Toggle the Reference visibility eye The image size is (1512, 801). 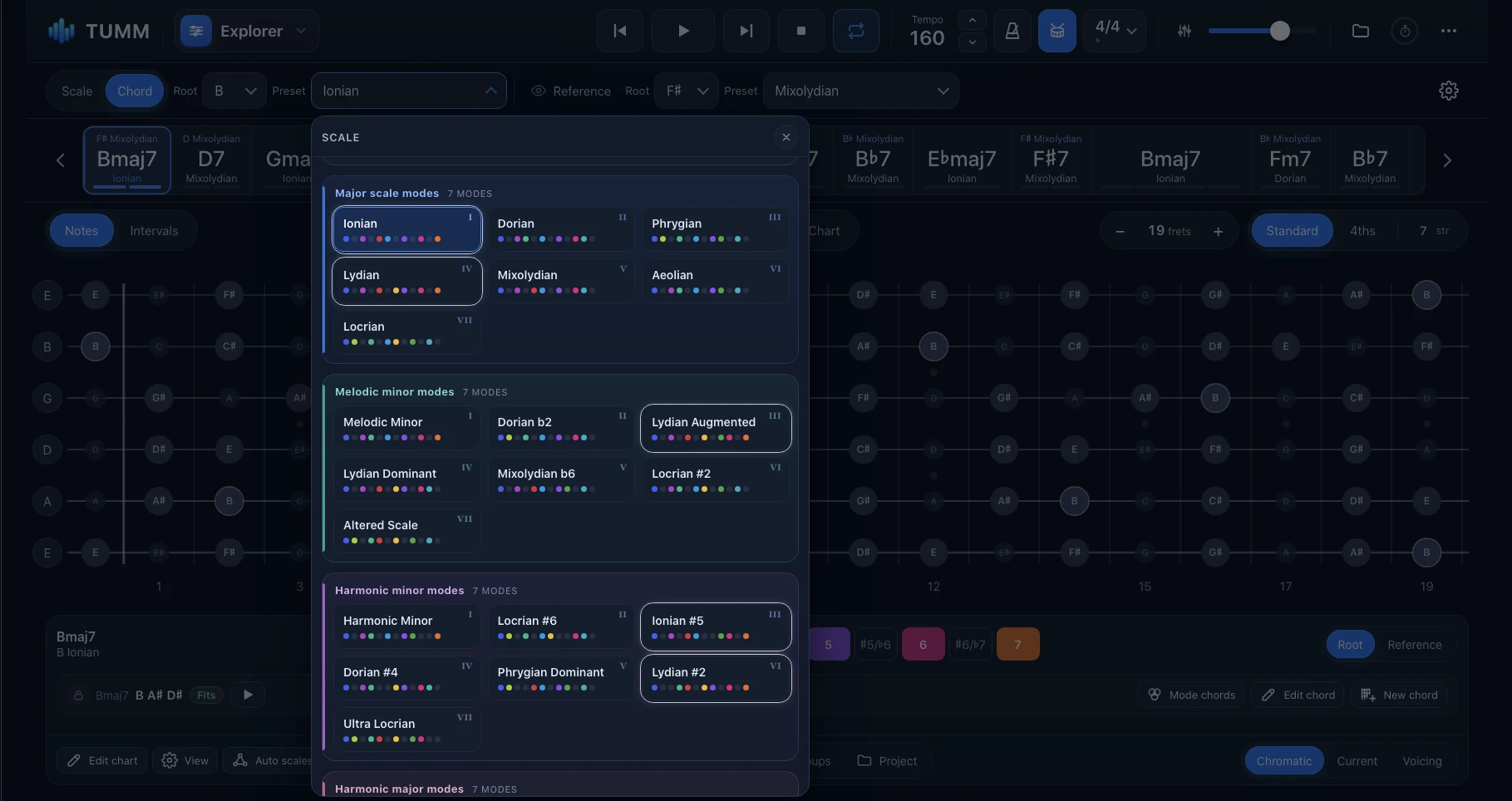click(539, 91)
